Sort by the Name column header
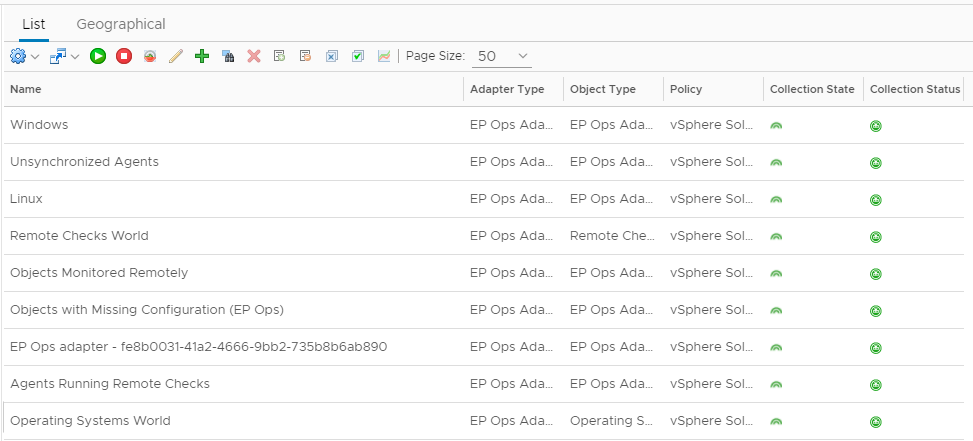The height and width of the screenshot is (441, 973). click(26, 89)
